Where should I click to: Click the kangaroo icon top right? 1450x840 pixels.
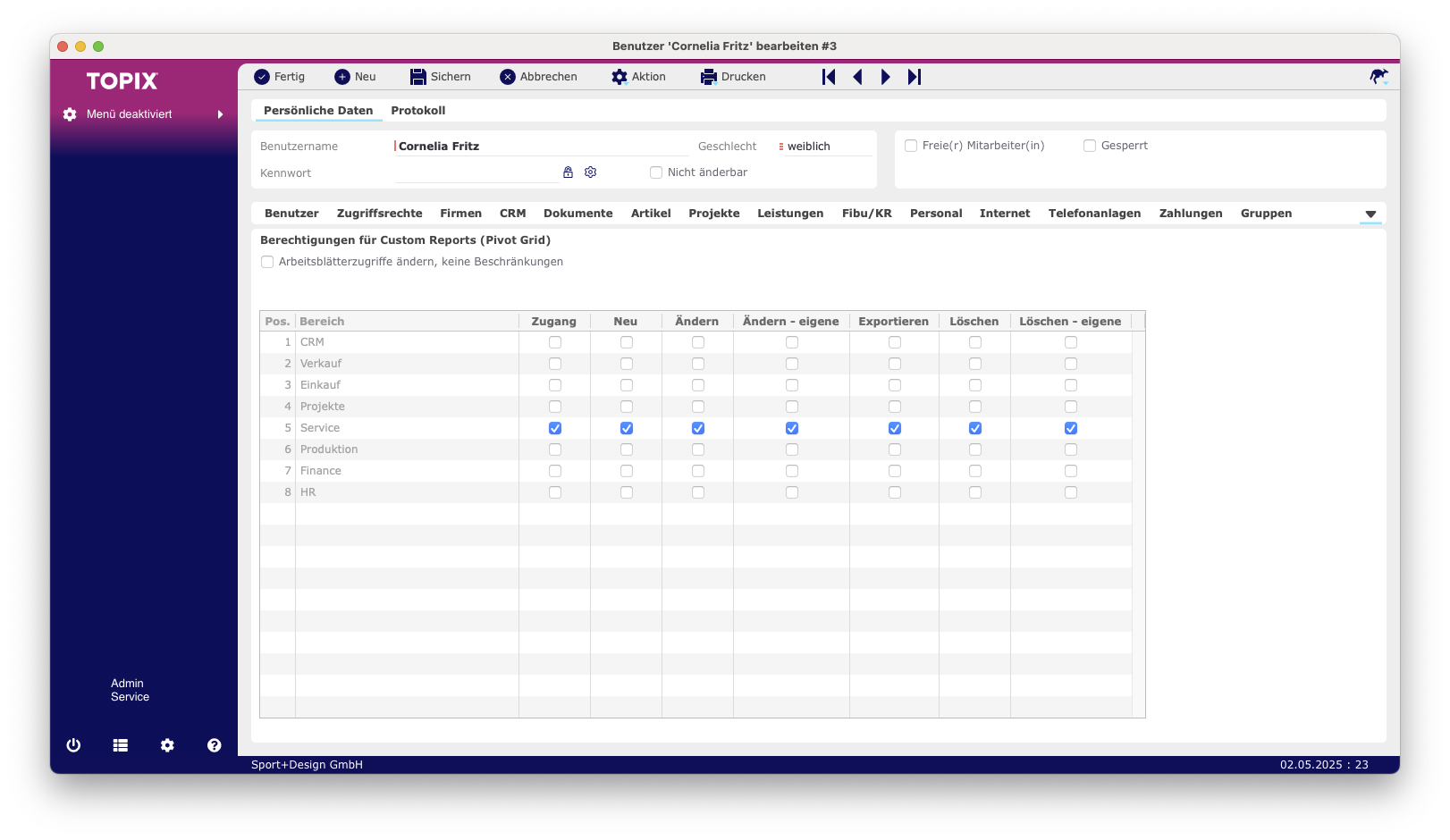(x=1378, y=77)
